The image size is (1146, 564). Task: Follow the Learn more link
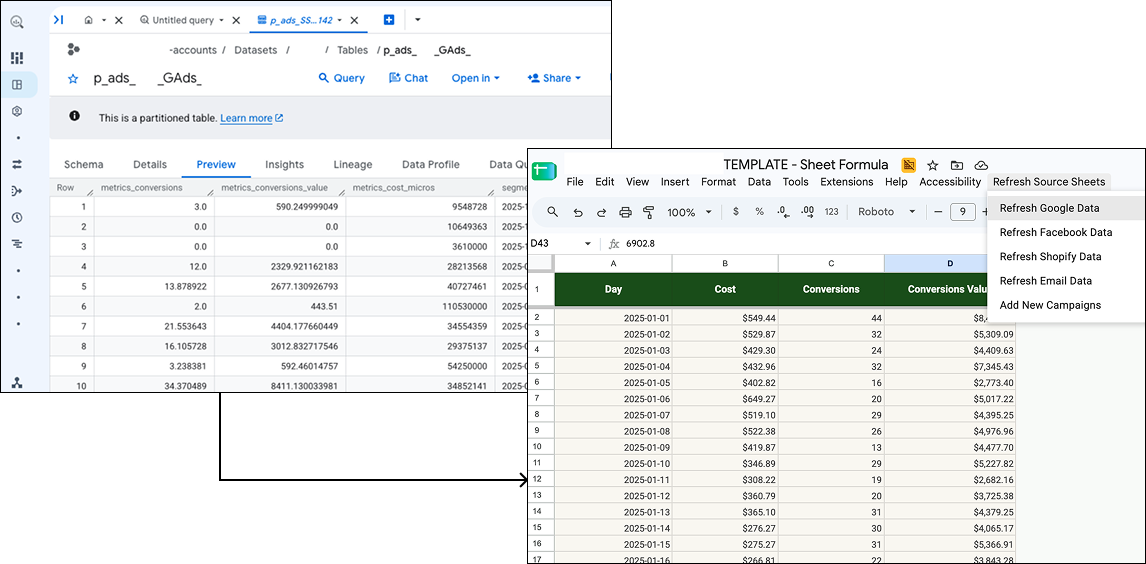[251, 118]
